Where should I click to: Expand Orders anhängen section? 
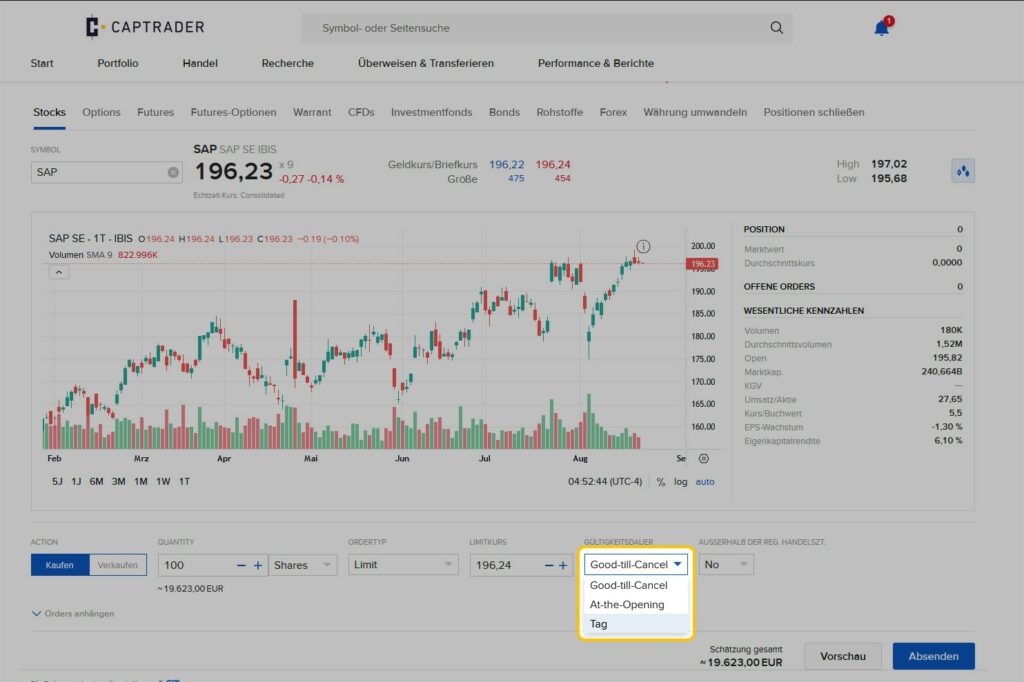73,613
